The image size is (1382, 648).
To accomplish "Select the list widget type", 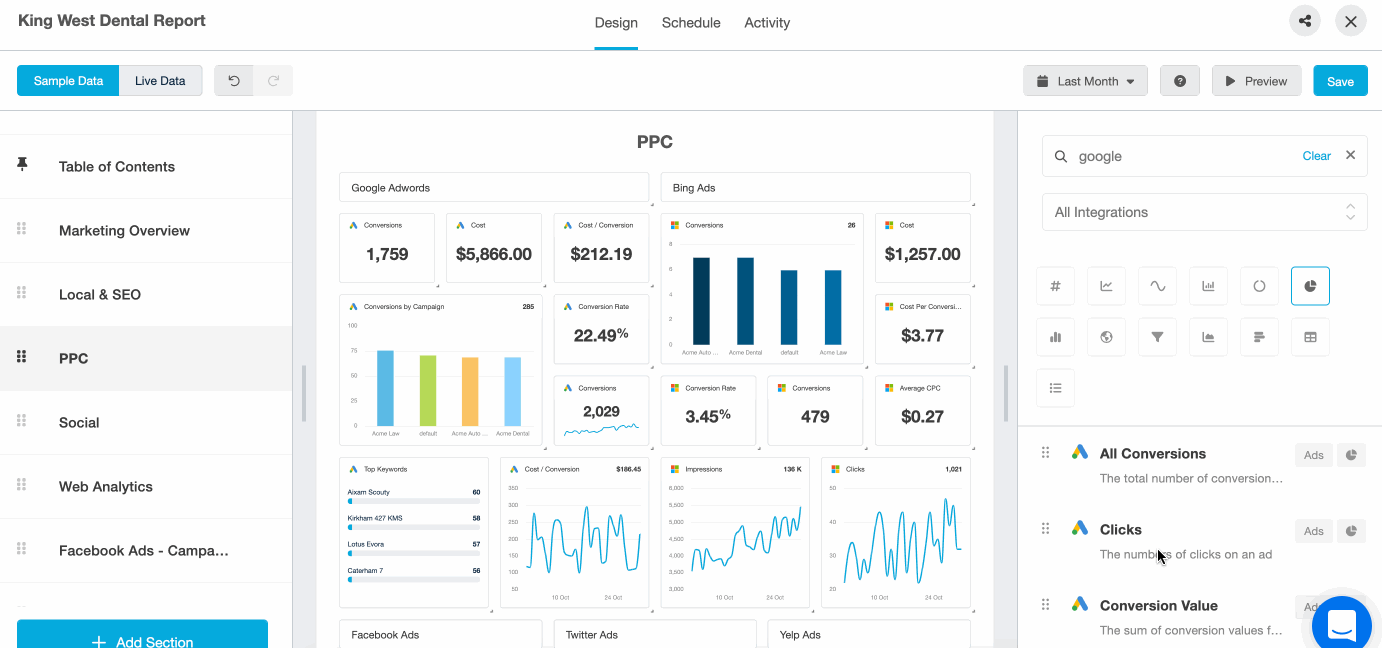I will [1056, 388].
